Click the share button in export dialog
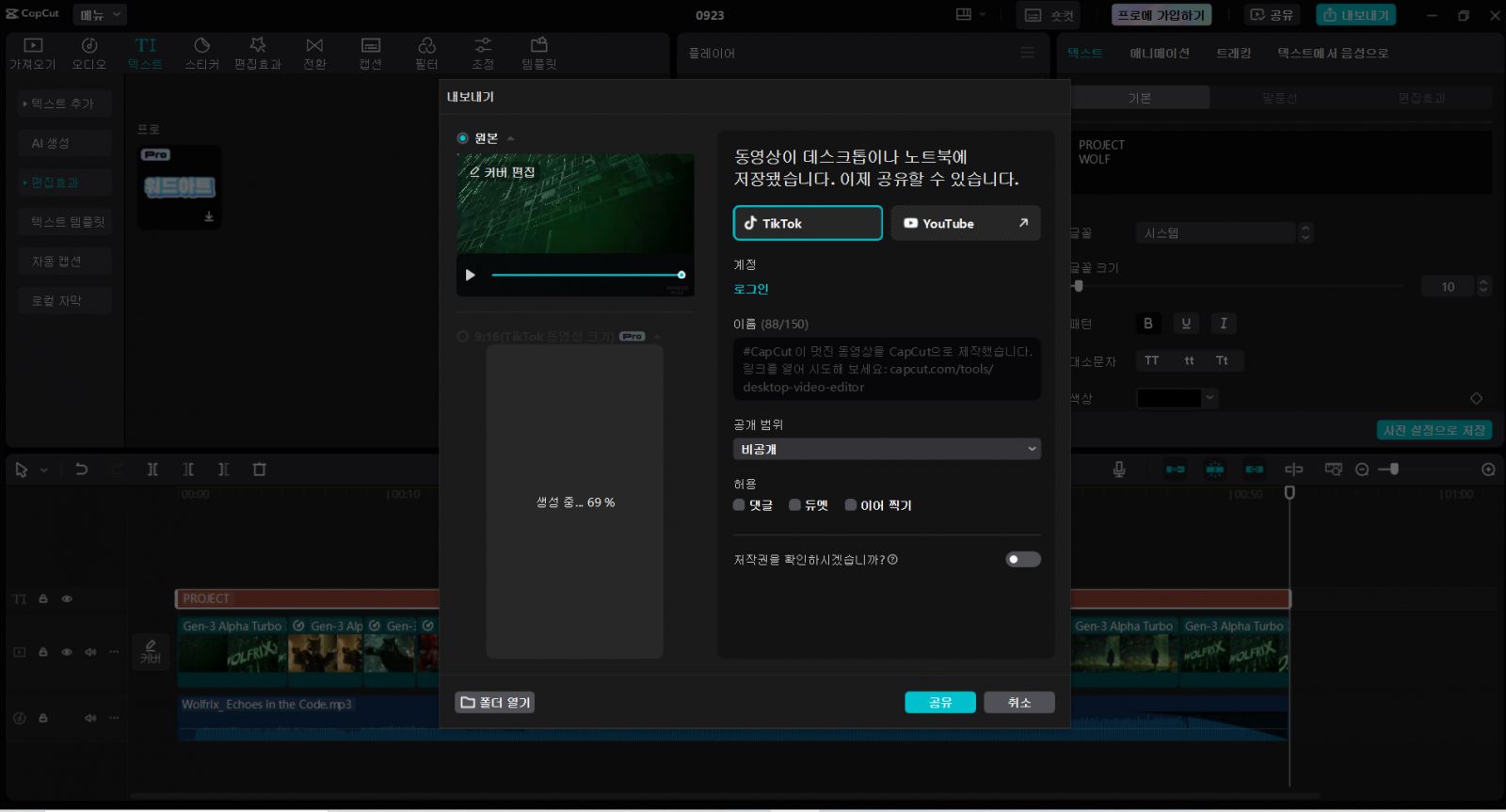This screenshot has width=1506, height=812. [940, 702]
